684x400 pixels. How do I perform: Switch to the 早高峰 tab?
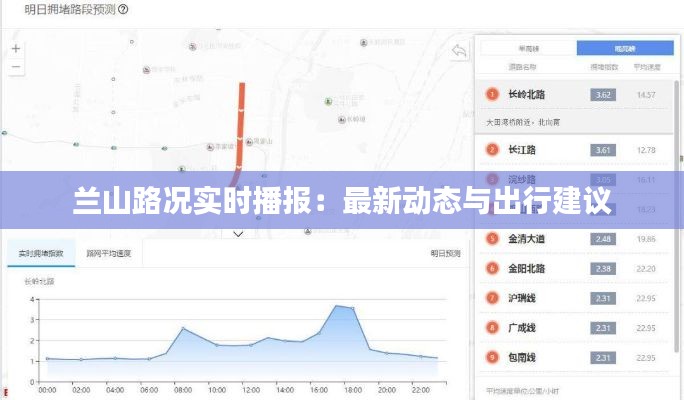(x=529, y=48)
